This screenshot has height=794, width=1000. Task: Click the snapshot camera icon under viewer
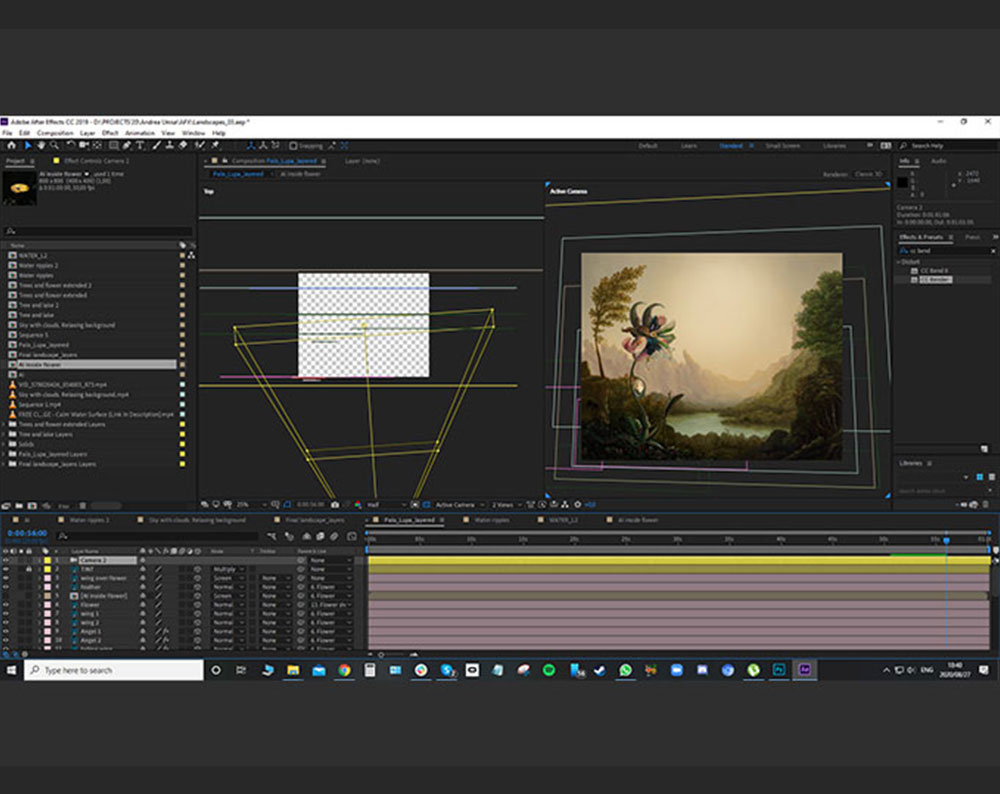coord(334,505)
